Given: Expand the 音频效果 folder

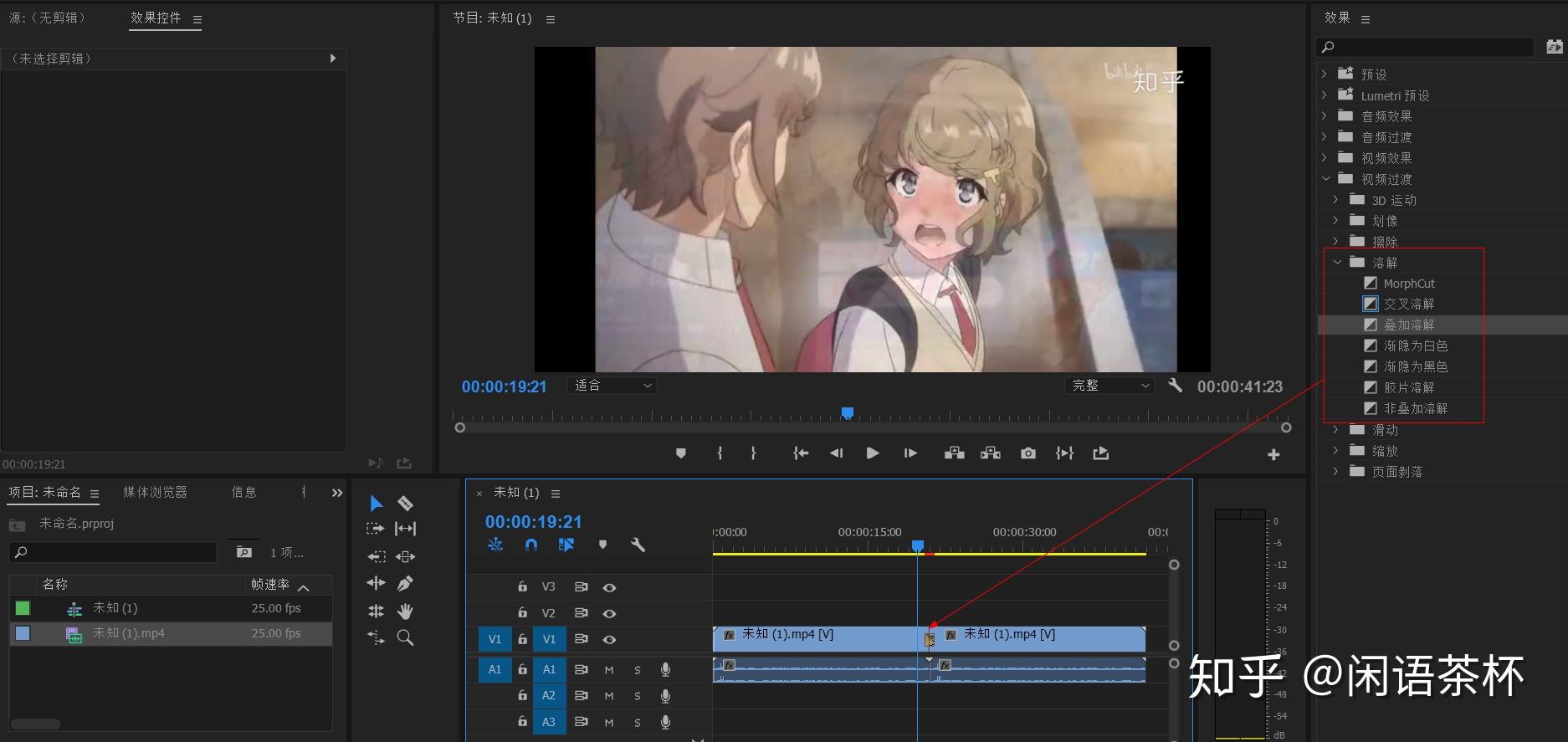Looking at the screenshot, I should 1325,115.
